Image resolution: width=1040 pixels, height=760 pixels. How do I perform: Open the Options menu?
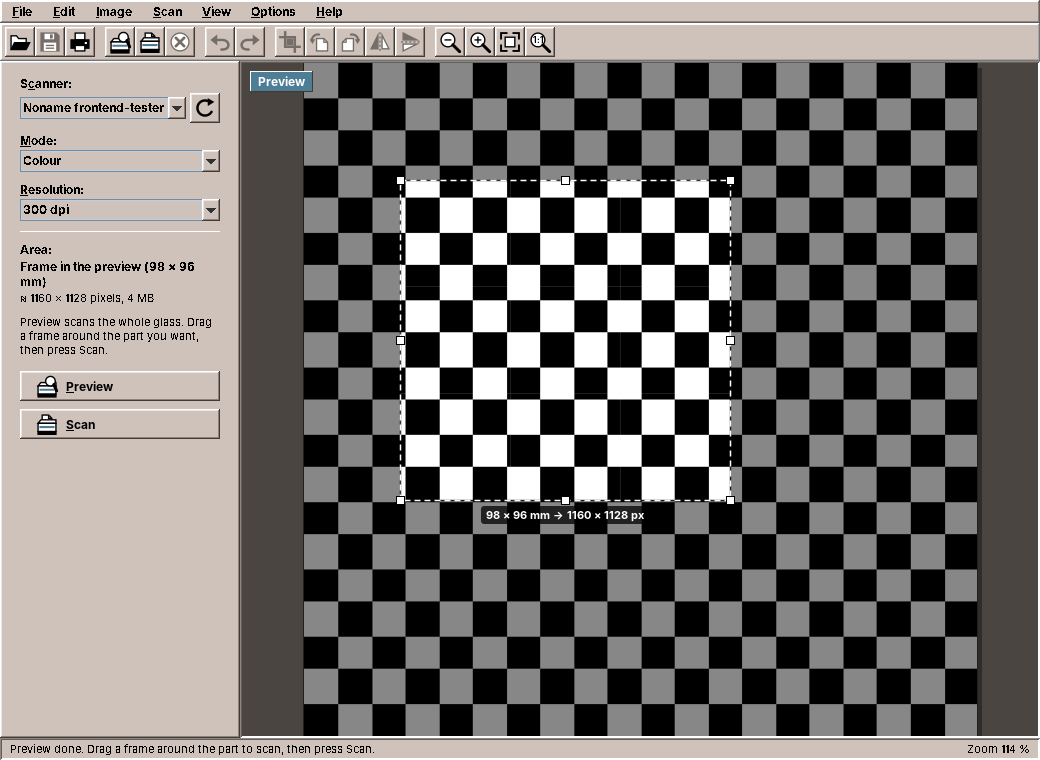[x=273, y=12]
